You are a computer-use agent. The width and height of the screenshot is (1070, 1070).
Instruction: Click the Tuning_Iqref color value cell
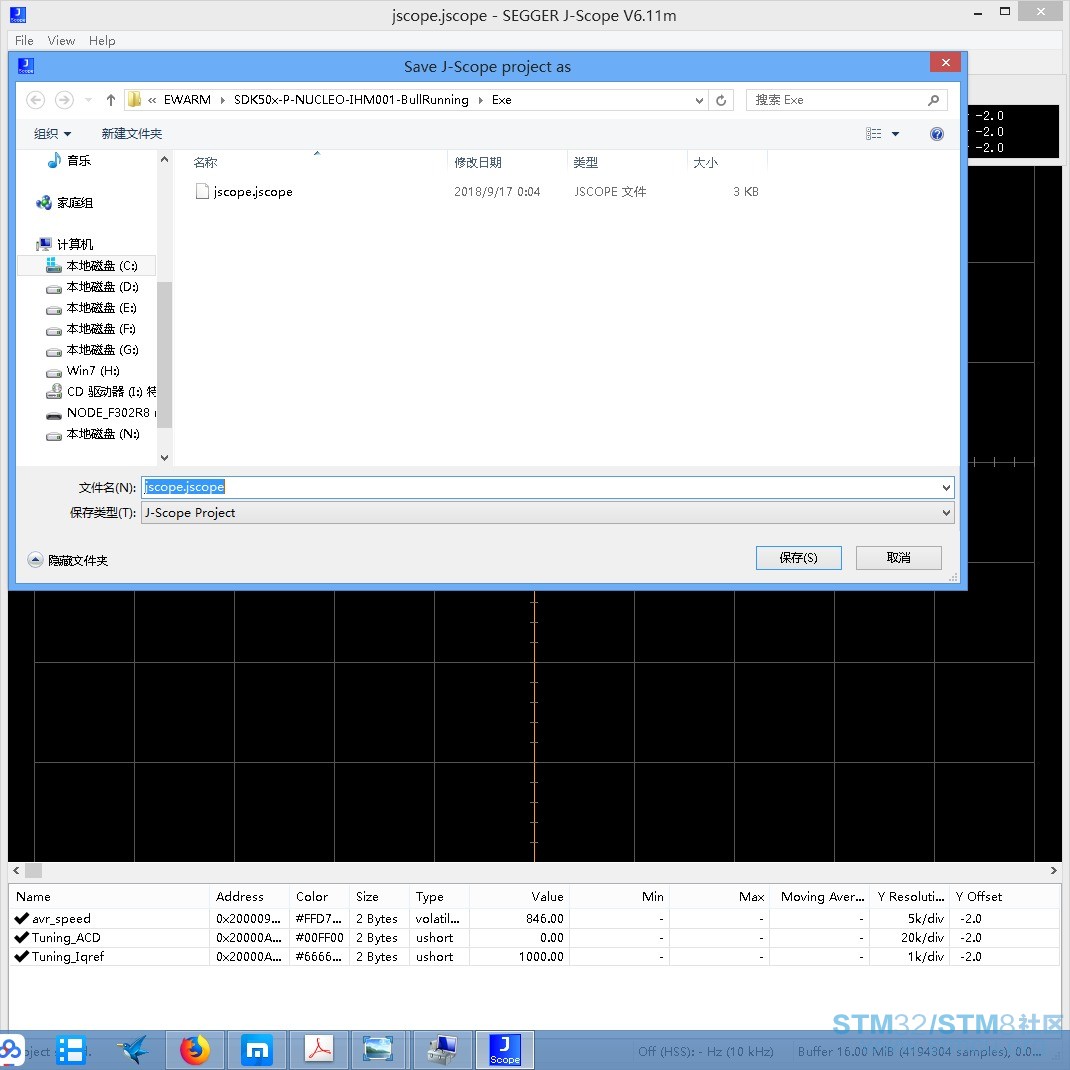click(319, 957)
